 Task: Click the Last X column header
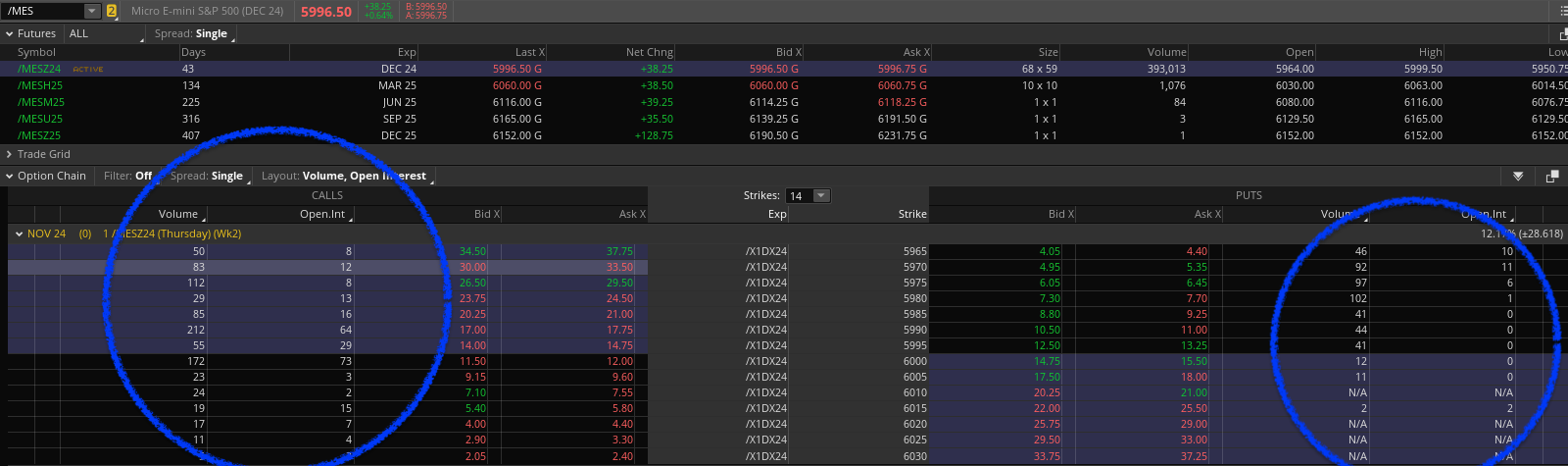point(530,52)
